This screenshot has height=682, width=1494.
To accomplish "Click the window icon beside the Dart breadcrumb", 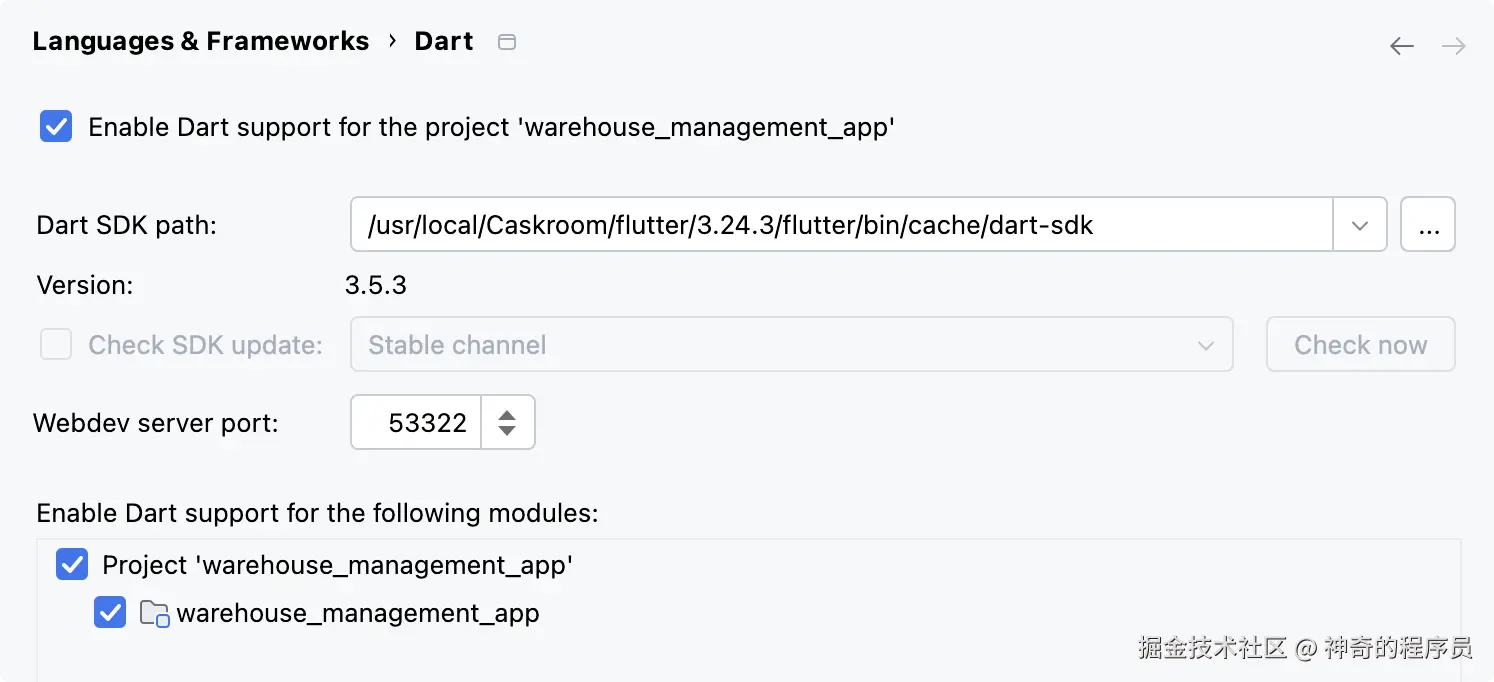I will 507,42.
